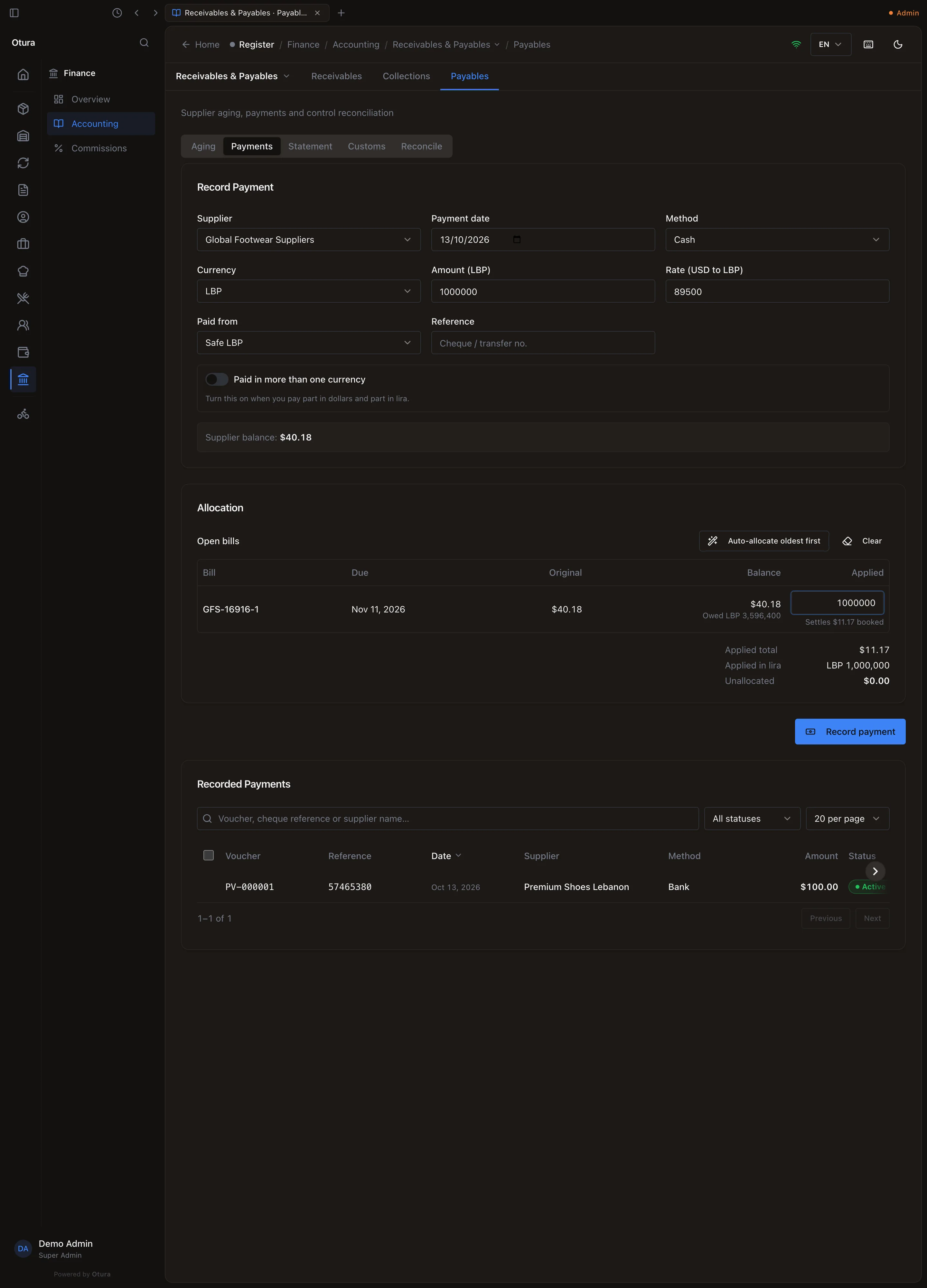This screenshot has height=1288, width=927.
Task: Click the Applied amount field for GFS-16916-1
Action: [x=837, y=602]
